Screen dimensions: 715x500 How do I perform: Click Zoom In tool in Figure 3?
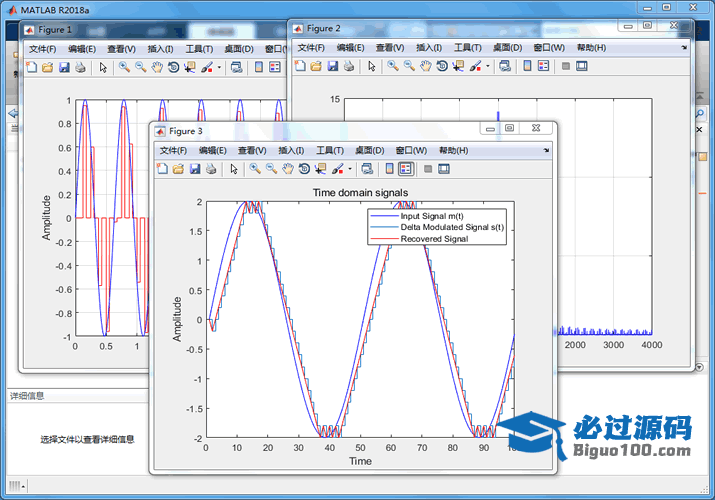point(255,169)
